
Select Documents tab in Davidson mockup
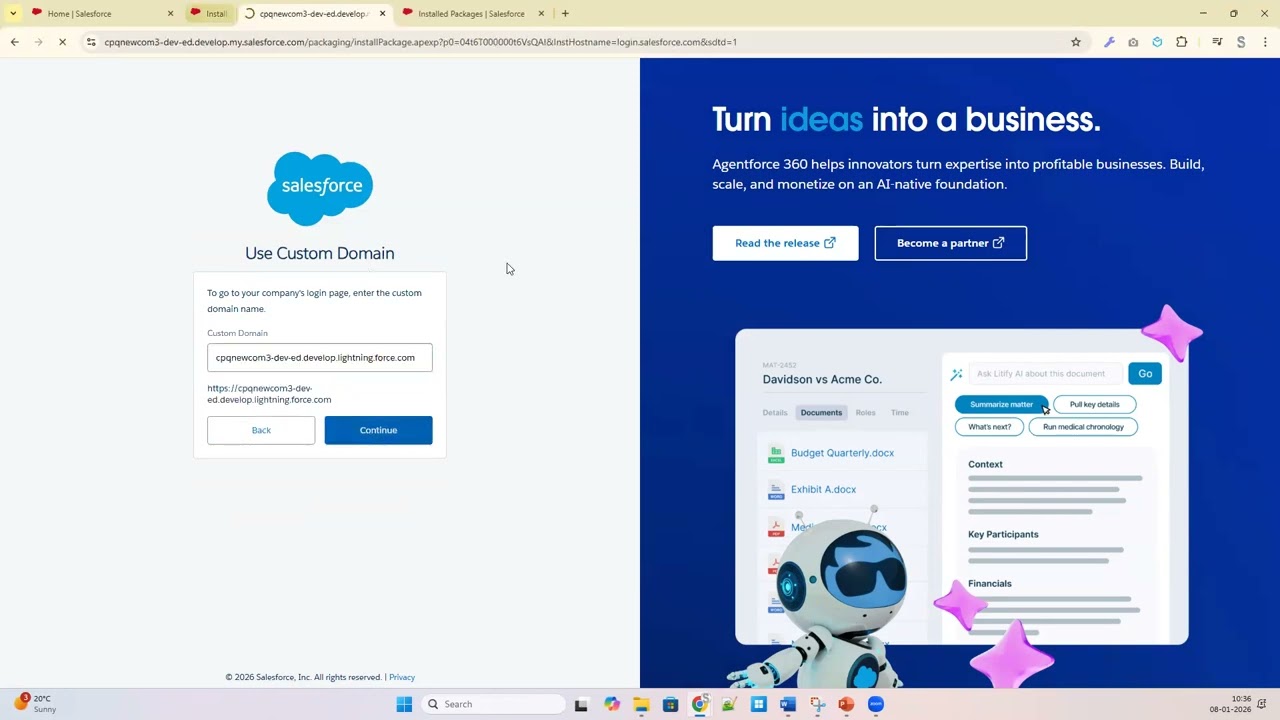(x=821, y=412)
